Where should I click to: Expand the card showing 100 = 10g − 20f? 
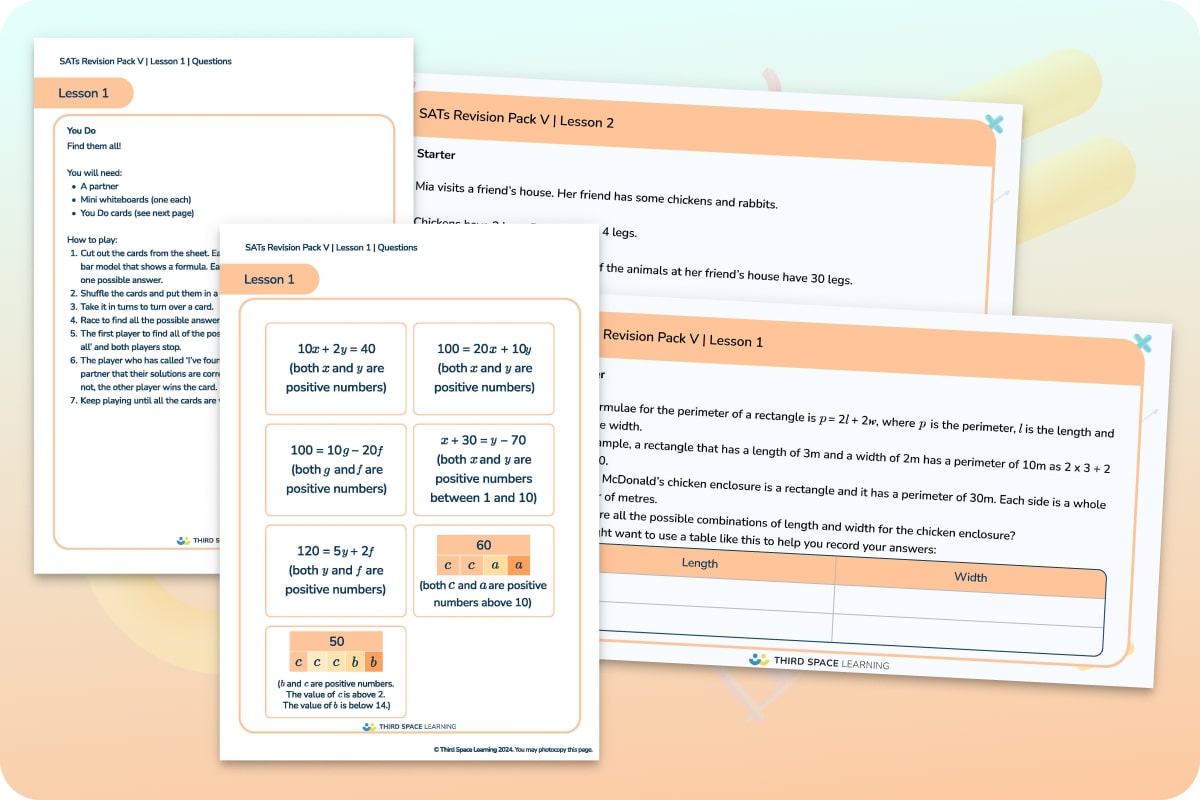pos(335,470)
